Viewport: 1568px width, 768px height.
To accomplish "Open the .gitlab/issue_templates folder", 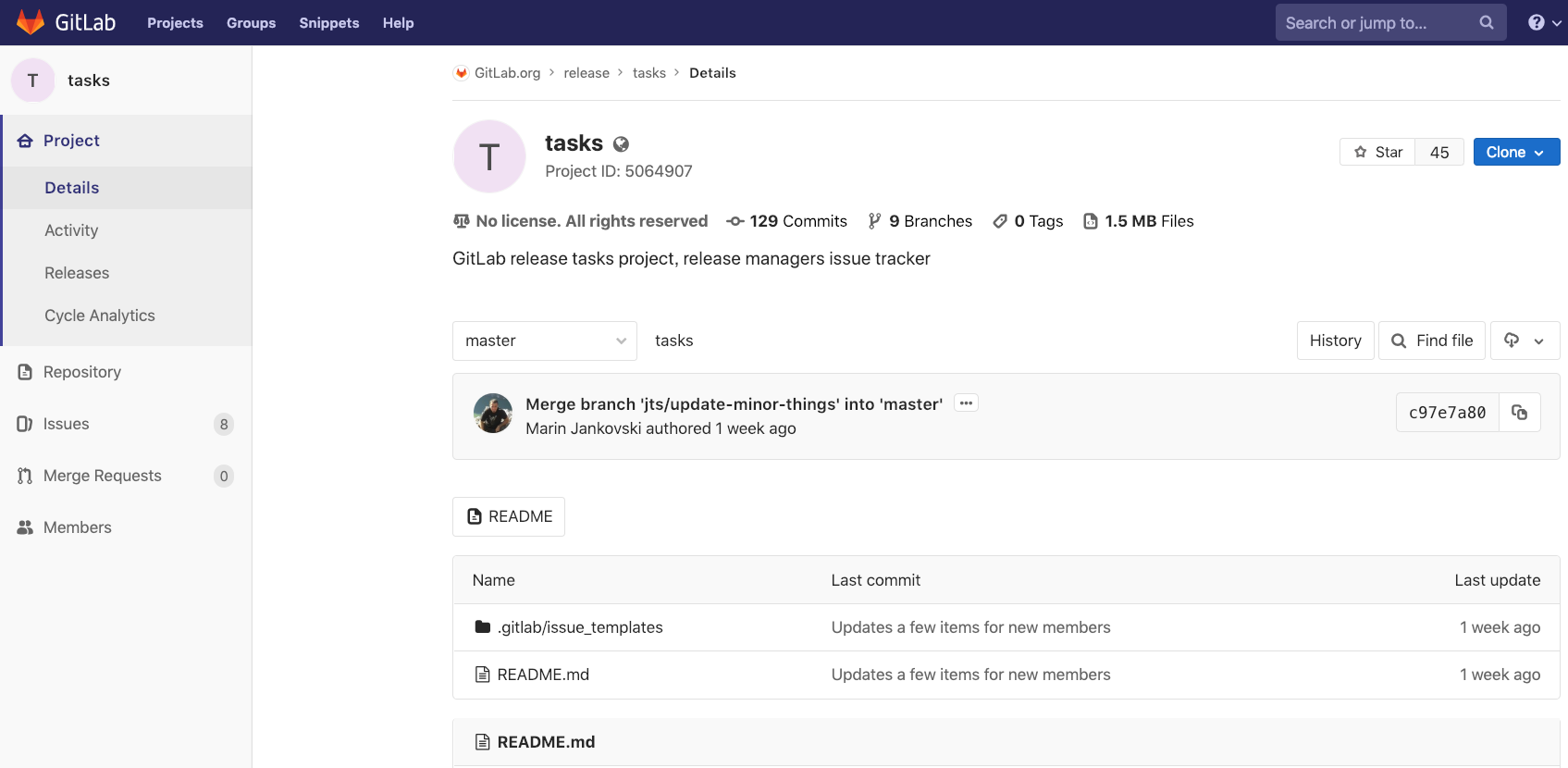I will pos(580,627).
